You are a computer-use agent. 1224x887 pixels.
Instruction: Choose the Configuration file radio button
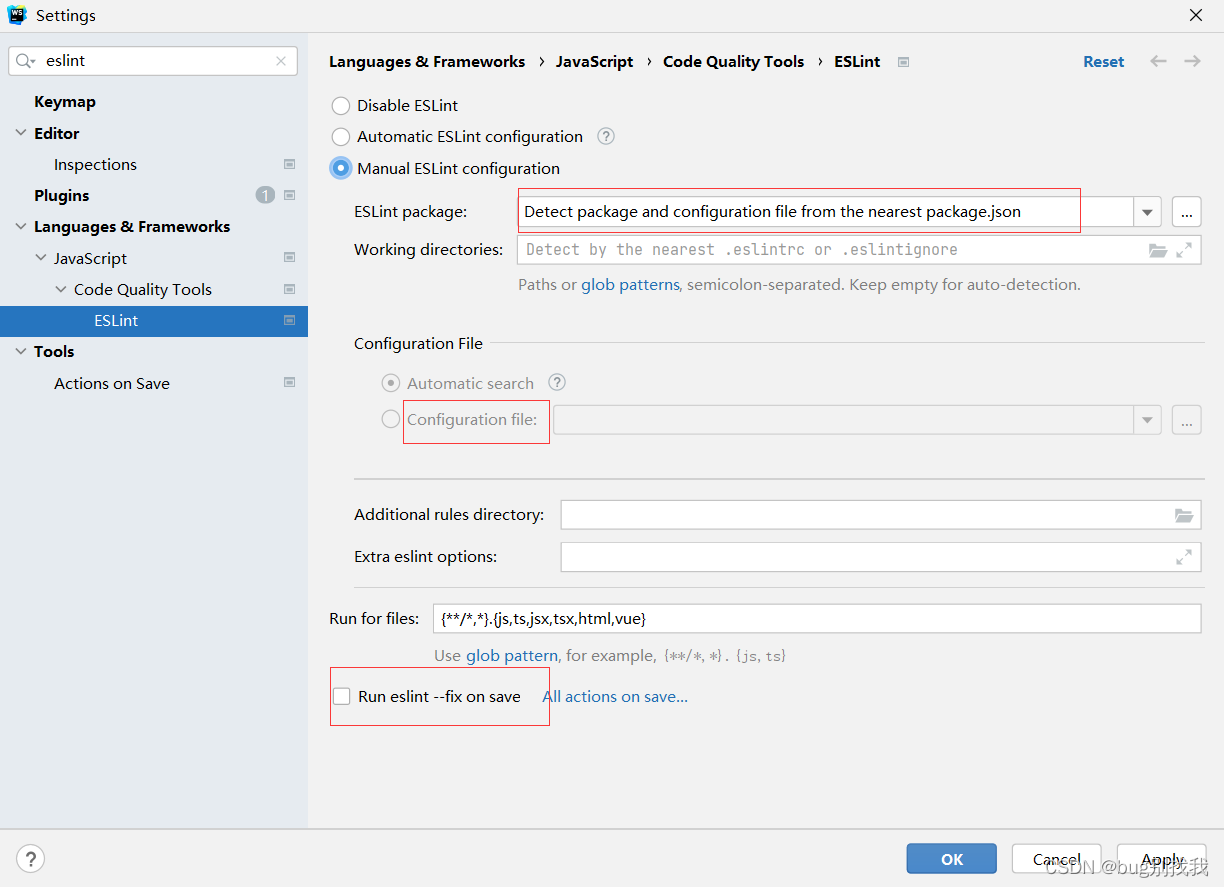tap(391, 419)
